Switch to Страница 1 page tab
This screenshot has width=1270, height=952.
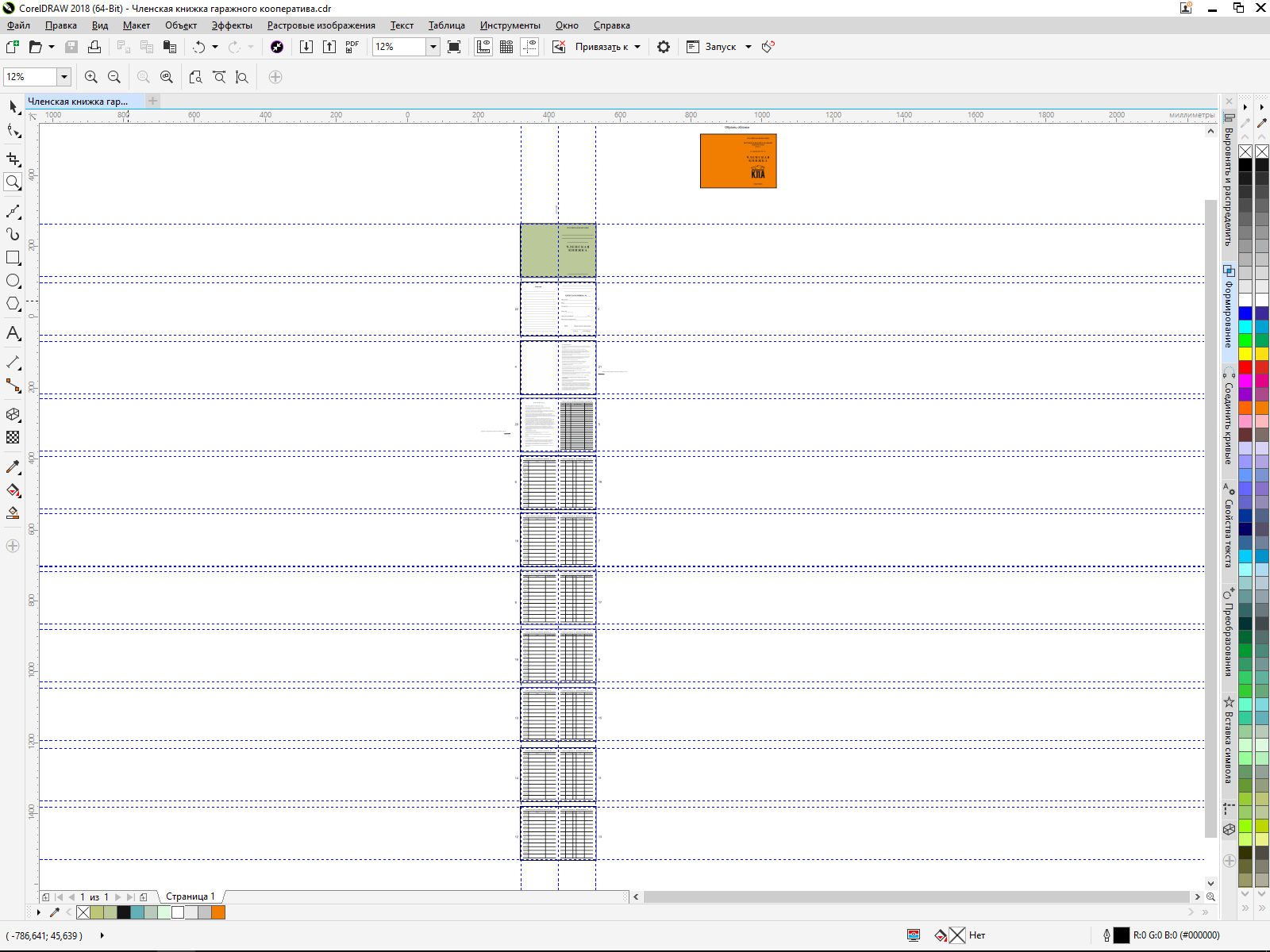coord(190,896)
